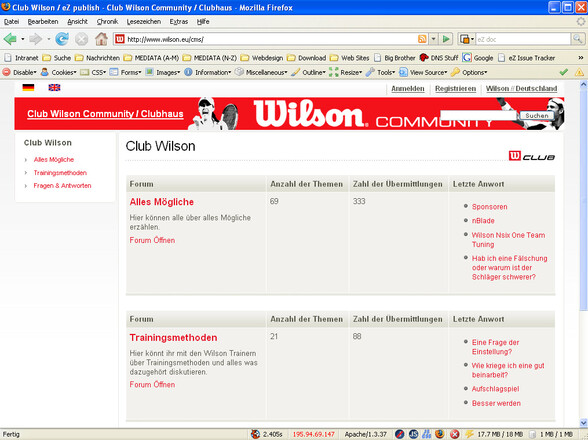Open the Google bookmark
Viewport: 588px width, 440px height.
tap(478, 58)
